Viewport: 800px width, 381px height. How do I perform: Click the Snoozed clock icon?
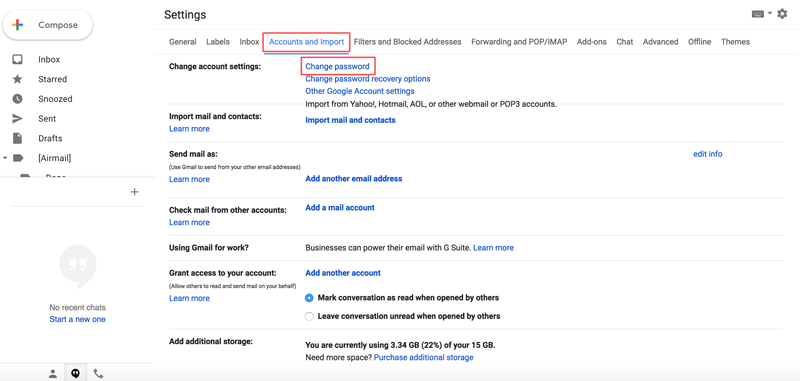click(17, 99)
